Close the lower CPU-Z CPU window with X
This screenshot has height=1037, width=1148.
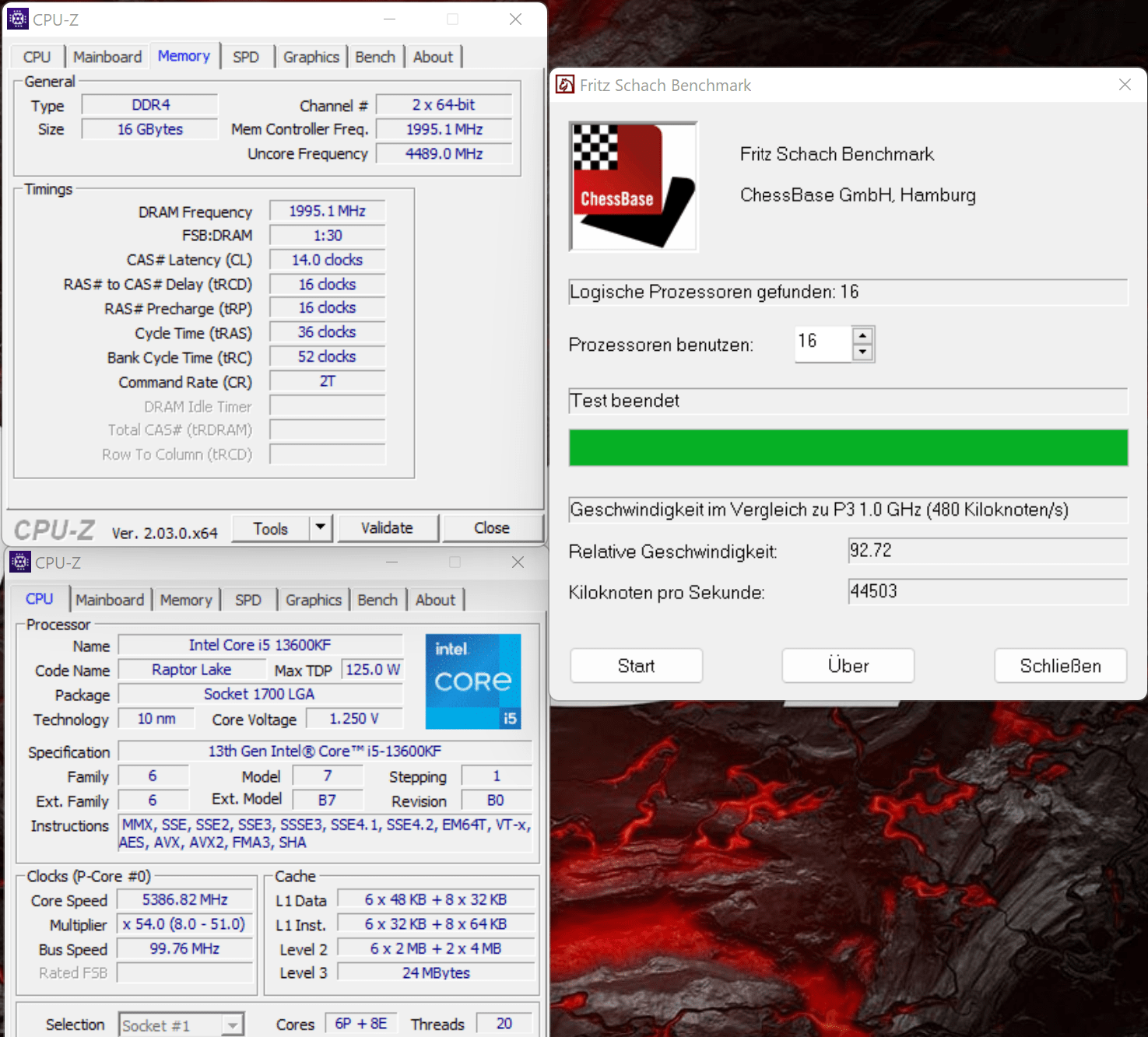click(518, 562)
